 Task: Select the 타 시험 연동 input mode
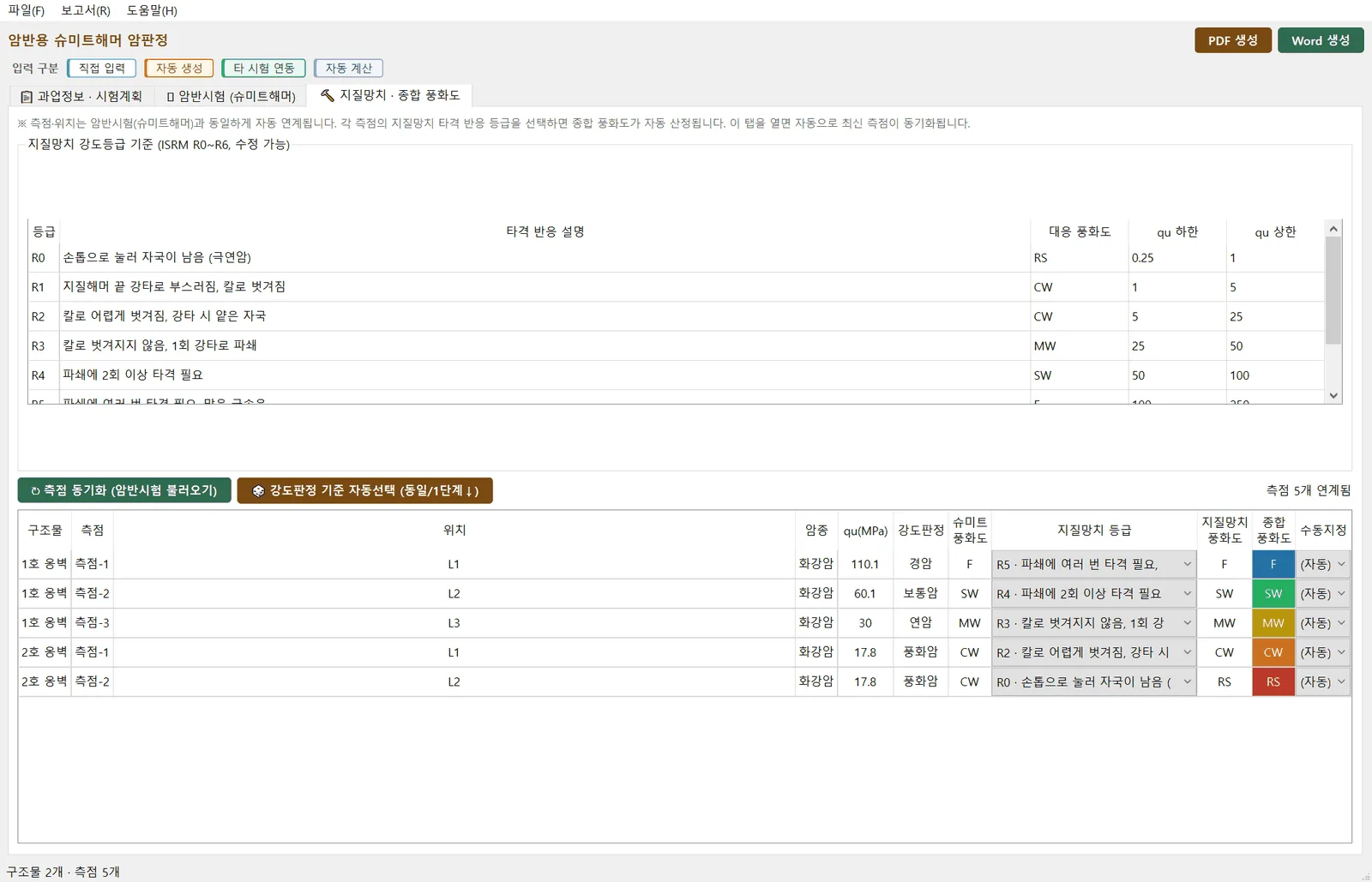pyautogui.click(x=263, y=68)
